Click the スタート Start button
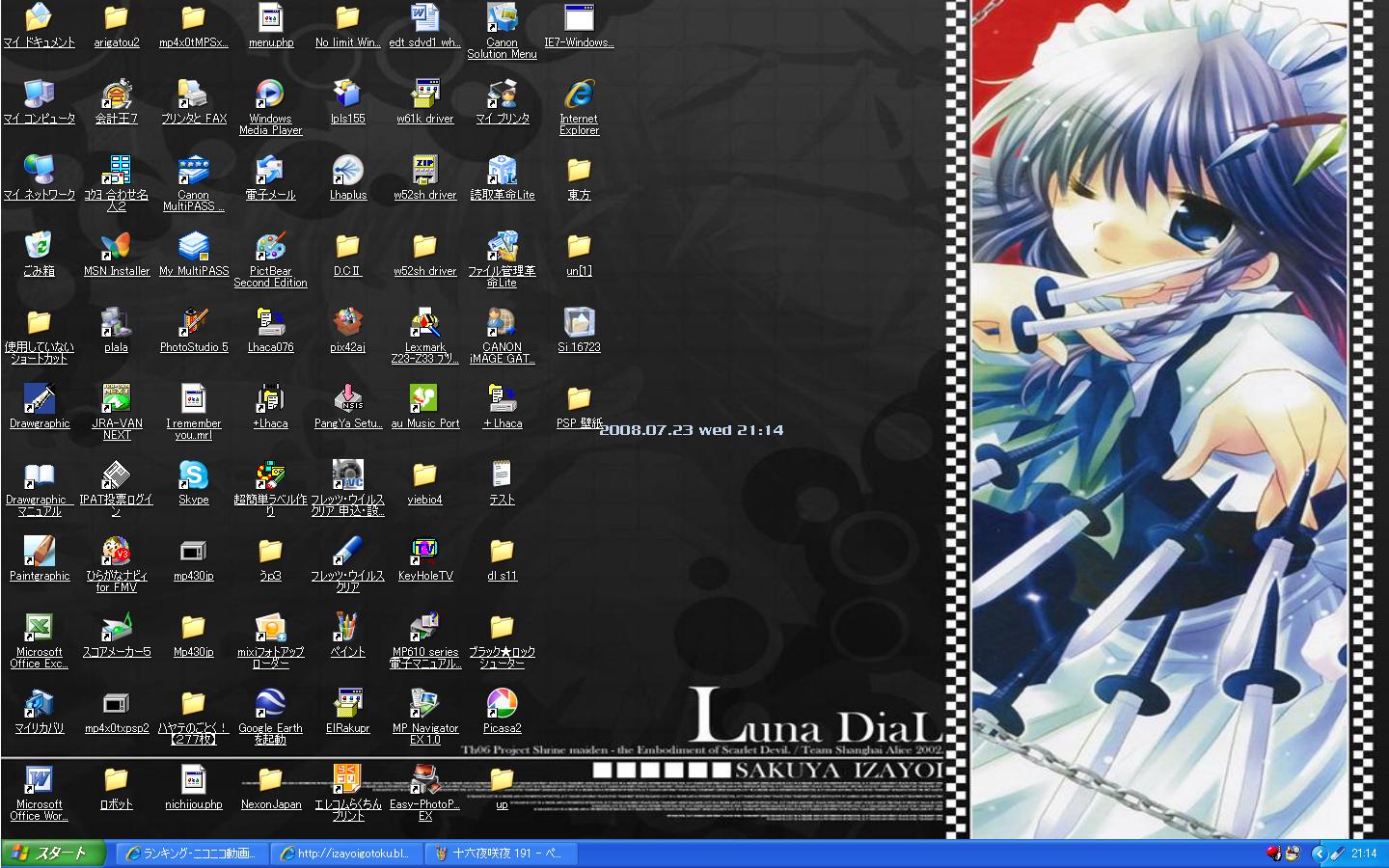The image size is (1389, 868). point(52,854)
